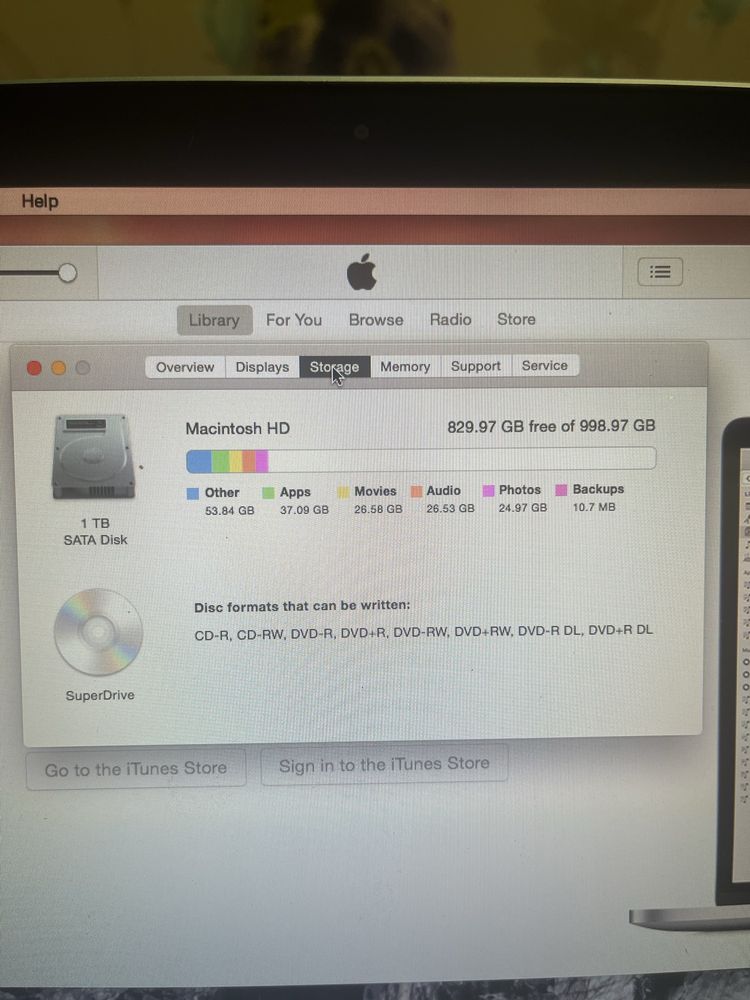
Task: Open the Help menu in menu bar
Action: [x=40, y=202]
